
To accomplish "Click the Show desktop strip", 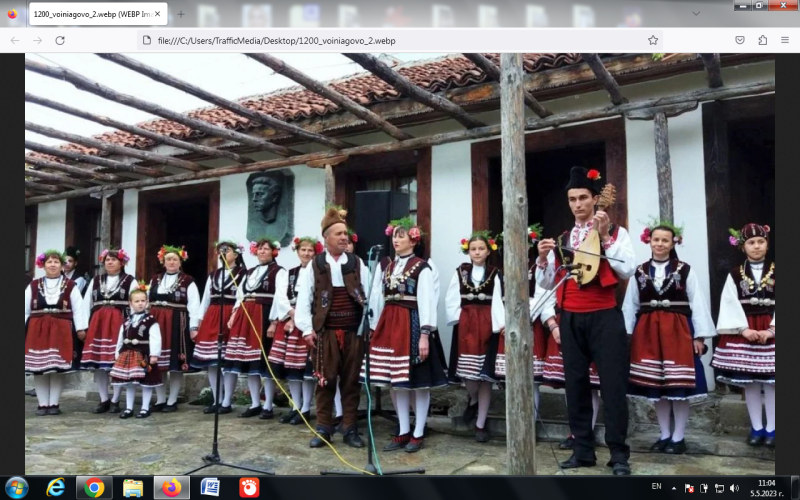I will [795, 488].
